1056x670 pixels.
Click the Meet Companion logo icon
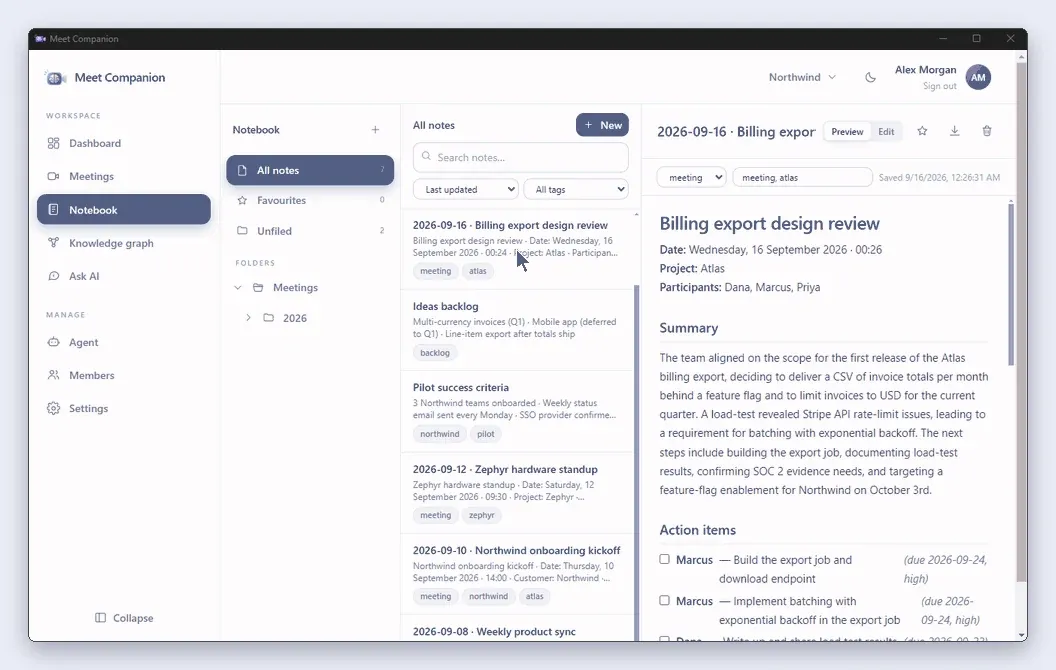(x=55, y=78)
